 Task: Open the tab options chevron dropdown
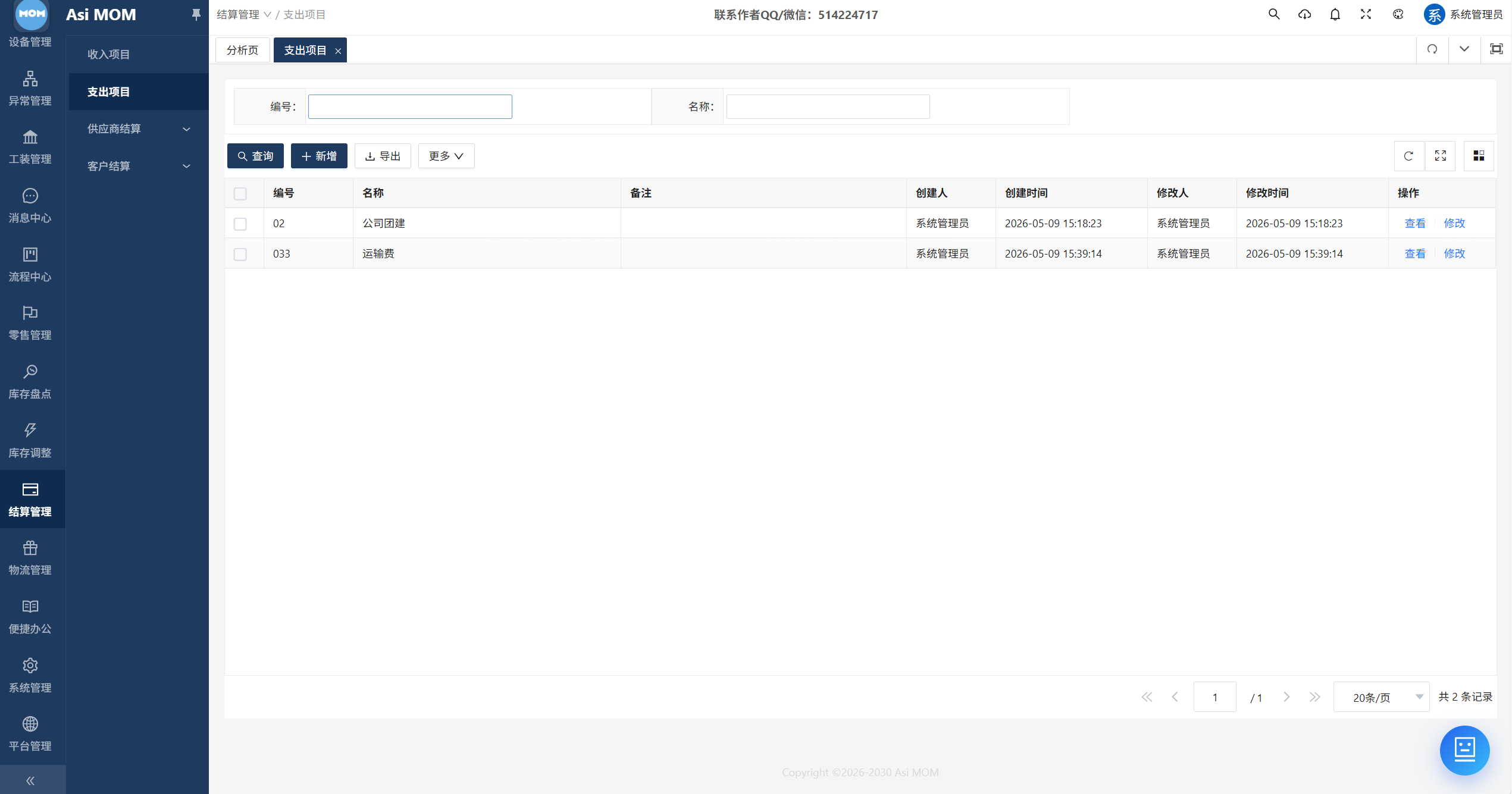[x=1464, y=49]
